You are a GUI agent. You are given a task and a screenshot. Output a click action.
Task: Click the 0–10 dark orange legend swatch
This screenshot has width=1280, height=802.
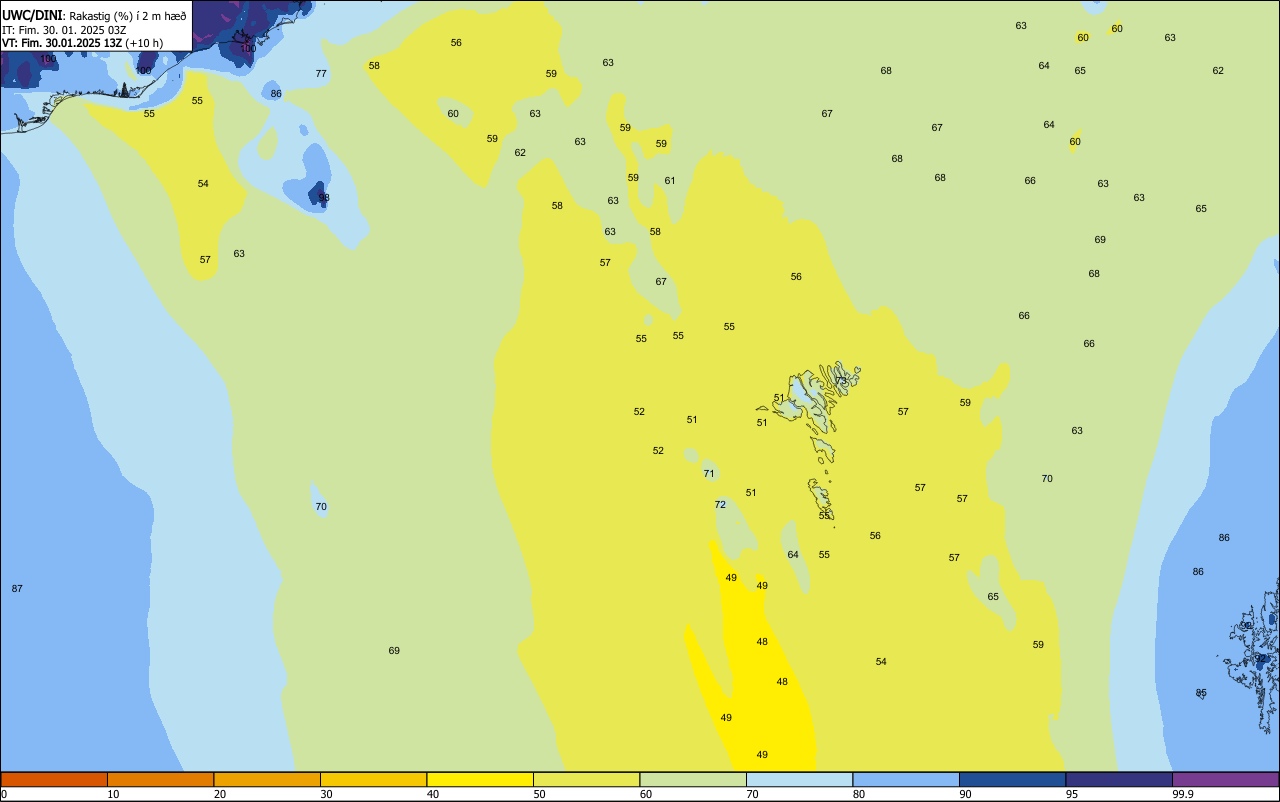tap(54, 779)
